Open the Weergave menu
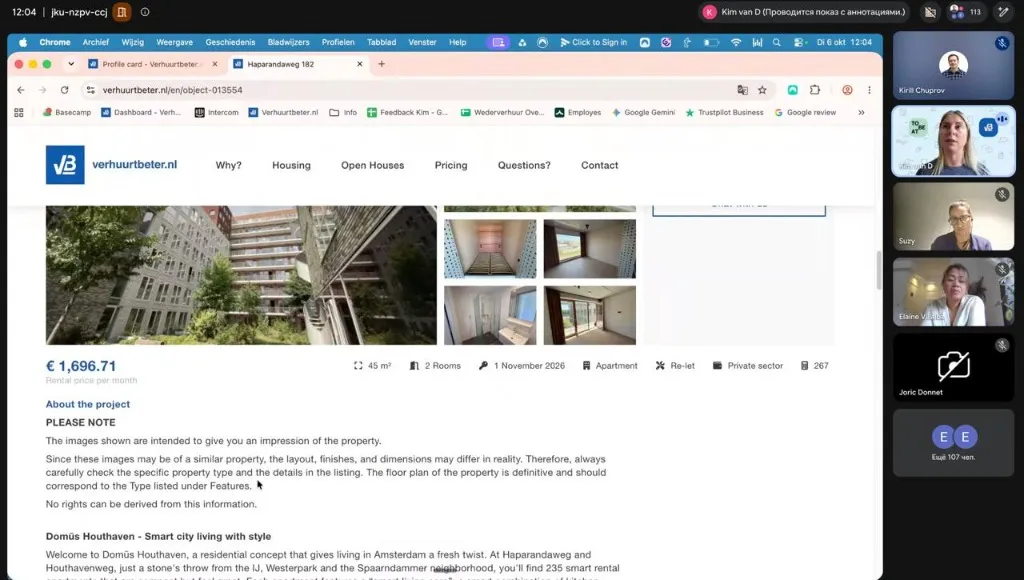Viewport: 1024px width, 580px height. pyautogui.click(x=174, y=42)
